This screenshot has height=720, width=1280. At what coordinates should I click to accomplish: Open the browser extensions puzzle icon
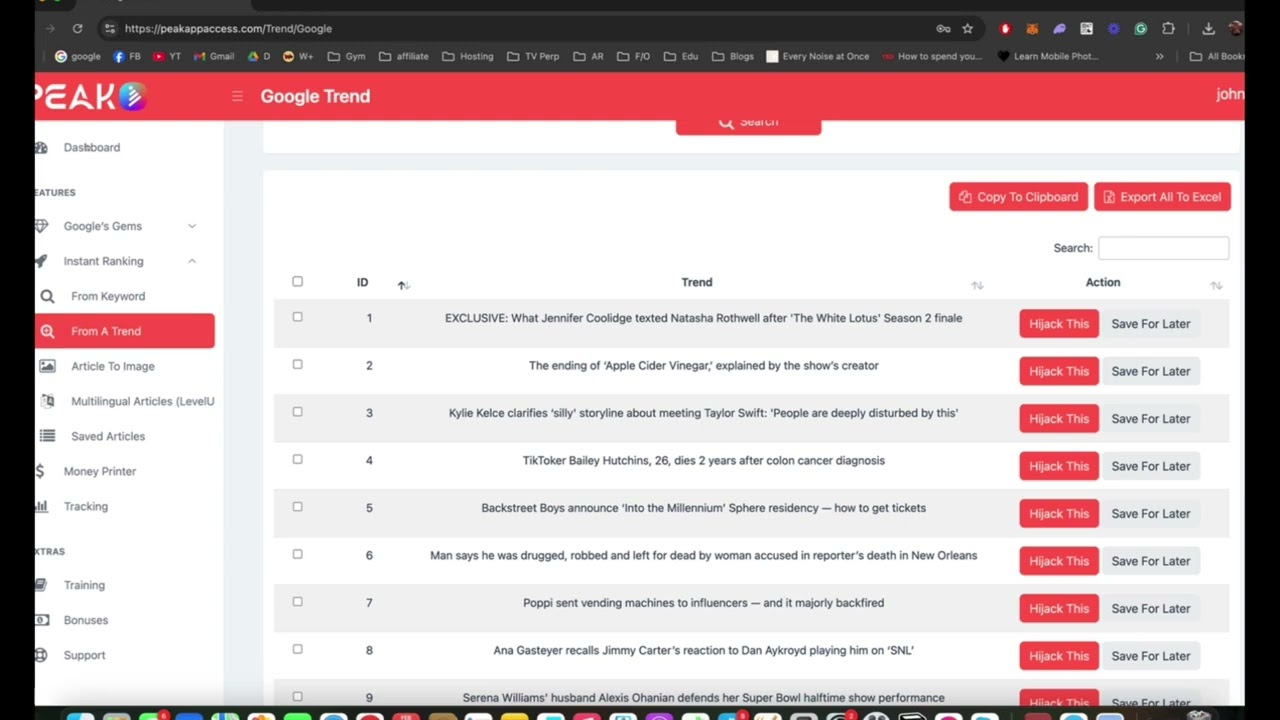tap(1168, 29)
